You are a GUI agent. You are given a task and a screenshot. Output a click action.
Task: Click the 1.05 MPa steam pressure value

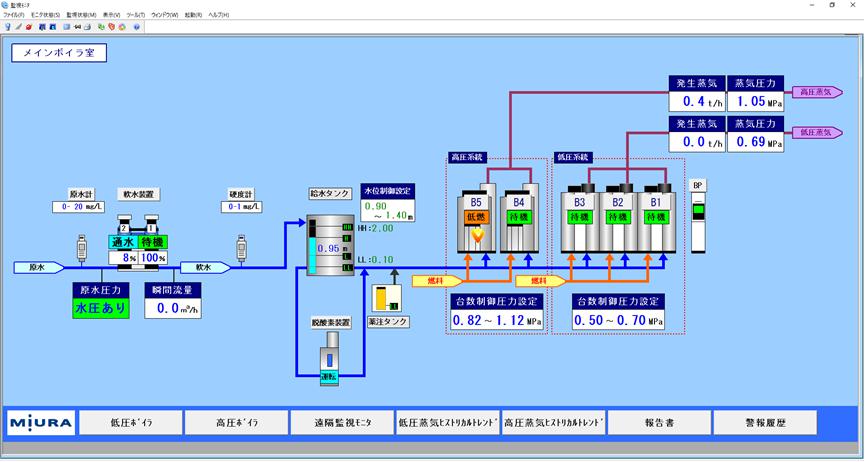755,102
